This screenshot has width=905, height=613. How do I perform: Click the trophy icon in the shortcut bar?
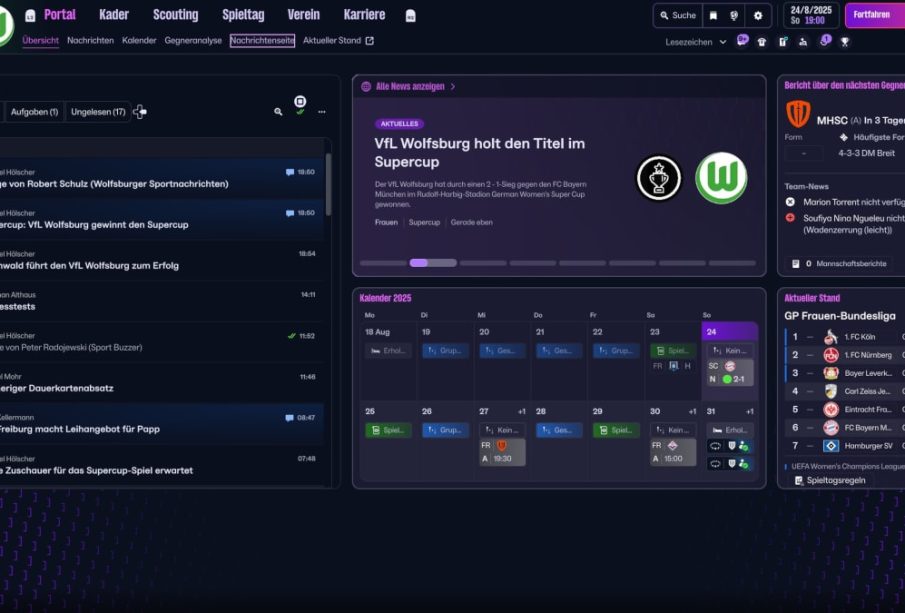click(x=845, y=42)
